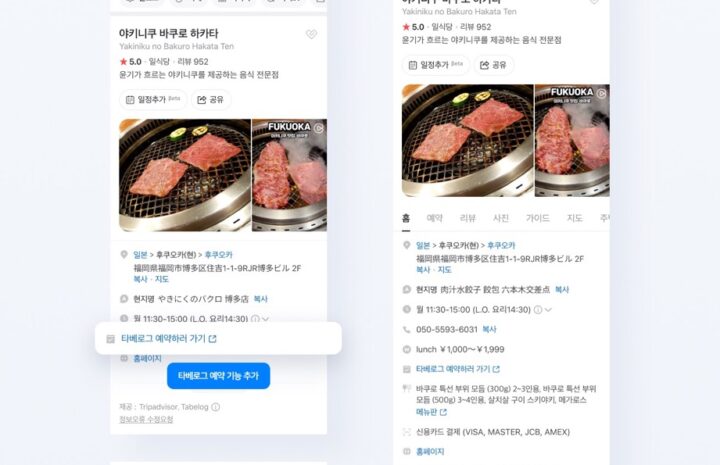Click the external link icon after left 타베로그 예약하러 가기
The image size is (720, 465).
click(x=212, y=339)
